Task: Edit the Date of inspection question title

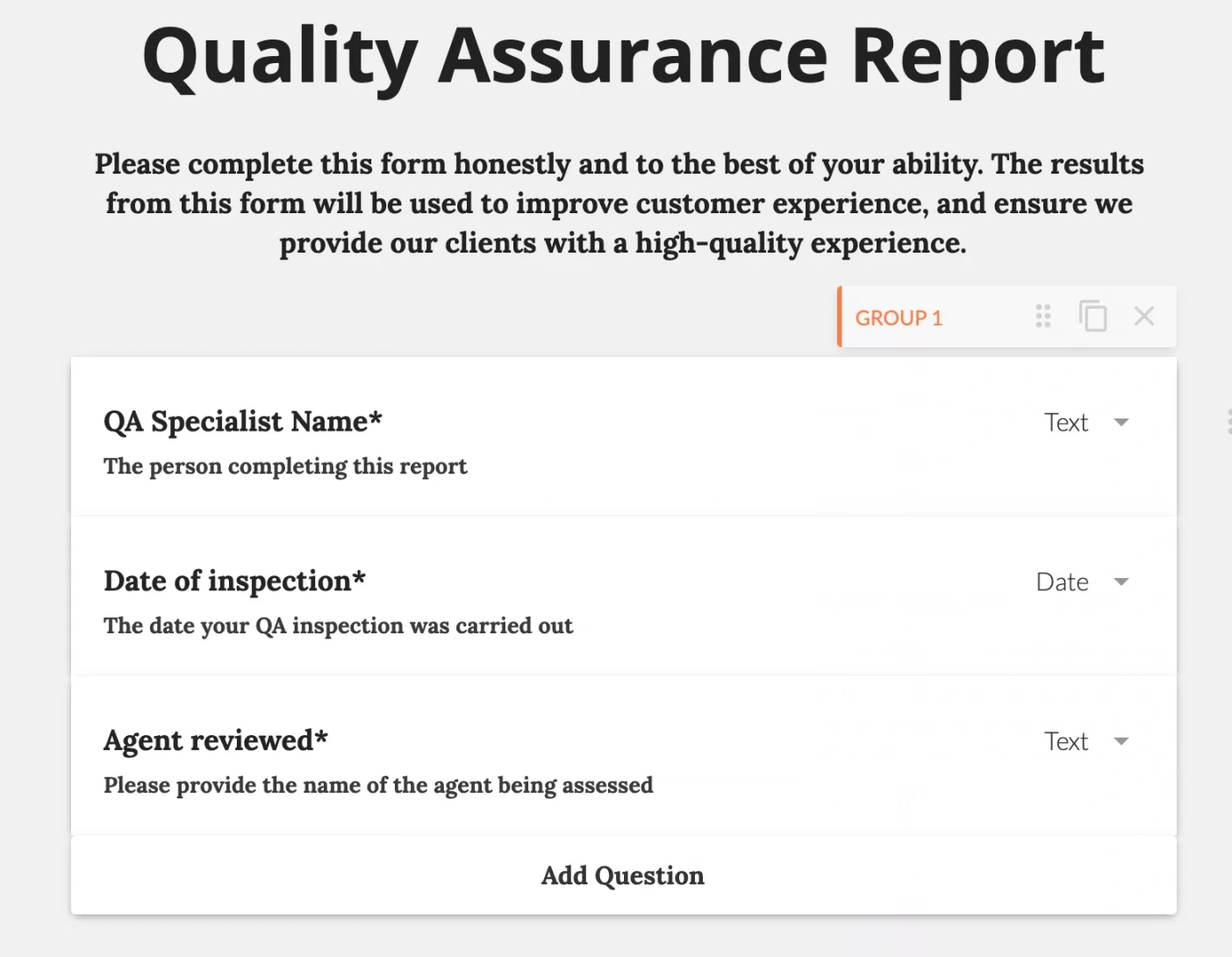Action: click(x=234, y=582)
